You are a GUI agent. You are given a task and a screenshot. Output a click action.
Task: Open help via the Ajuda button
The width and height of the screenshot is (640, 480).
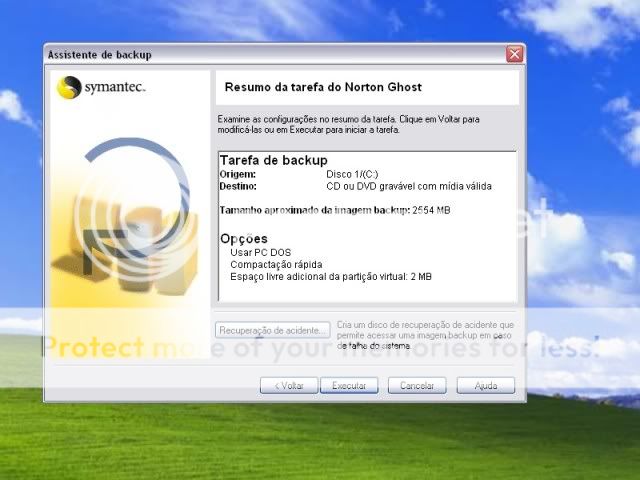pyautogui.click(x=486, y=385)
